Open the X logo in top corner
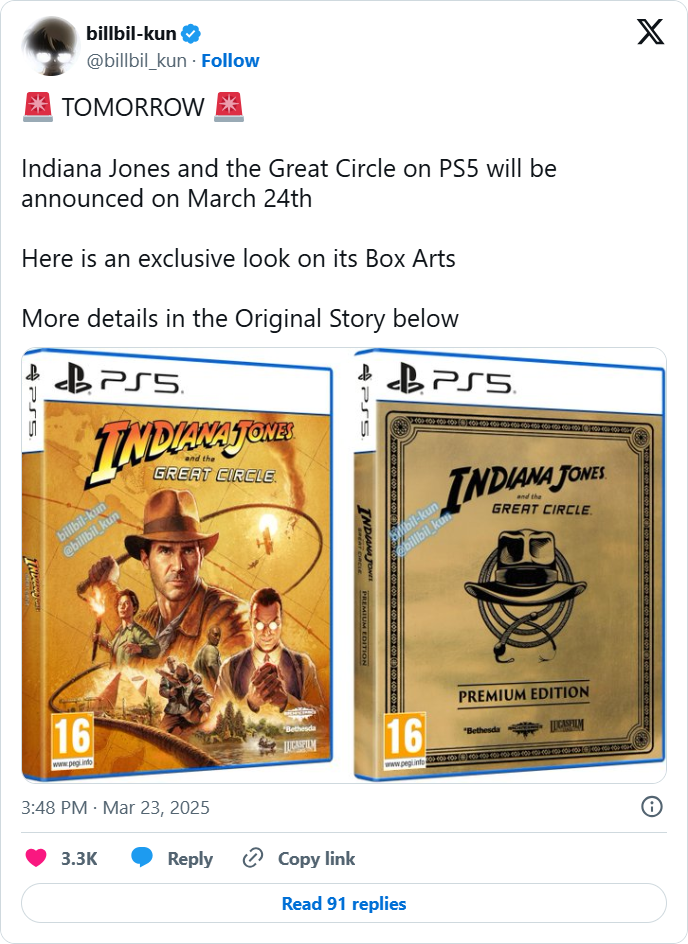Image resolution: width=688 pixels, height=944 pixels. pyautogui.click(x=650, y=32)
